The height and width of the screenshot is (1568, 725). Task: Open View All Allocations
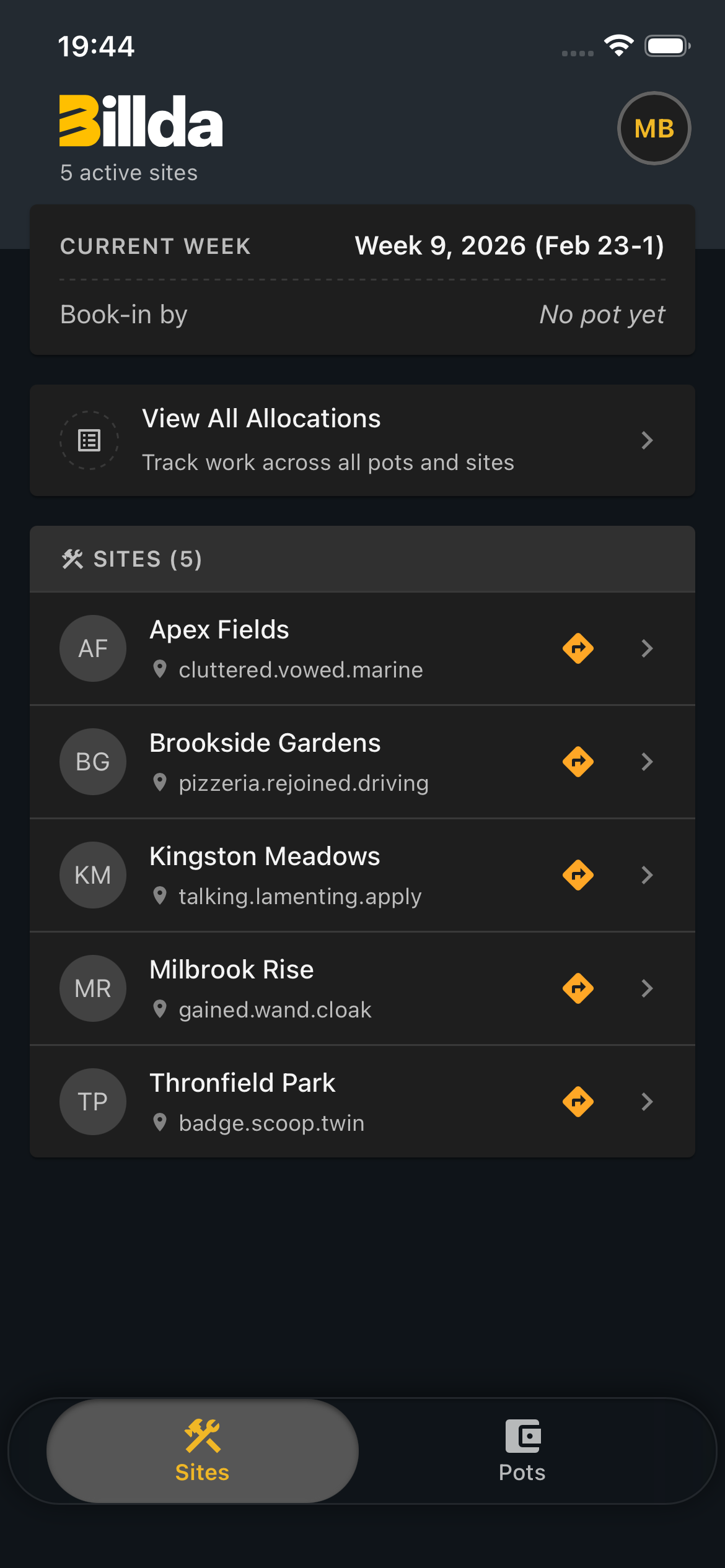coord(328,440)
